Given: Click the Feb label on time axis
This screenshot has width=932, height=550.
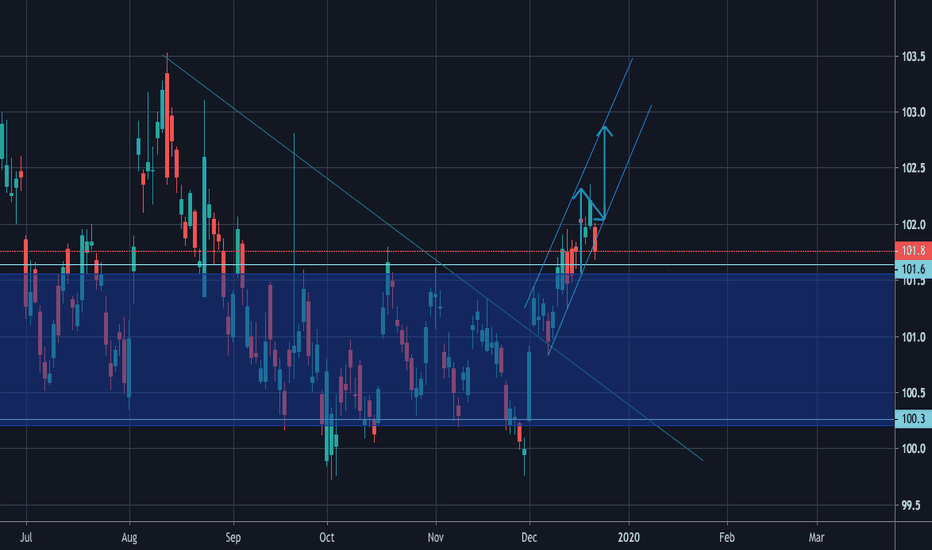Looking at the screenshot, I should (727, 538).
